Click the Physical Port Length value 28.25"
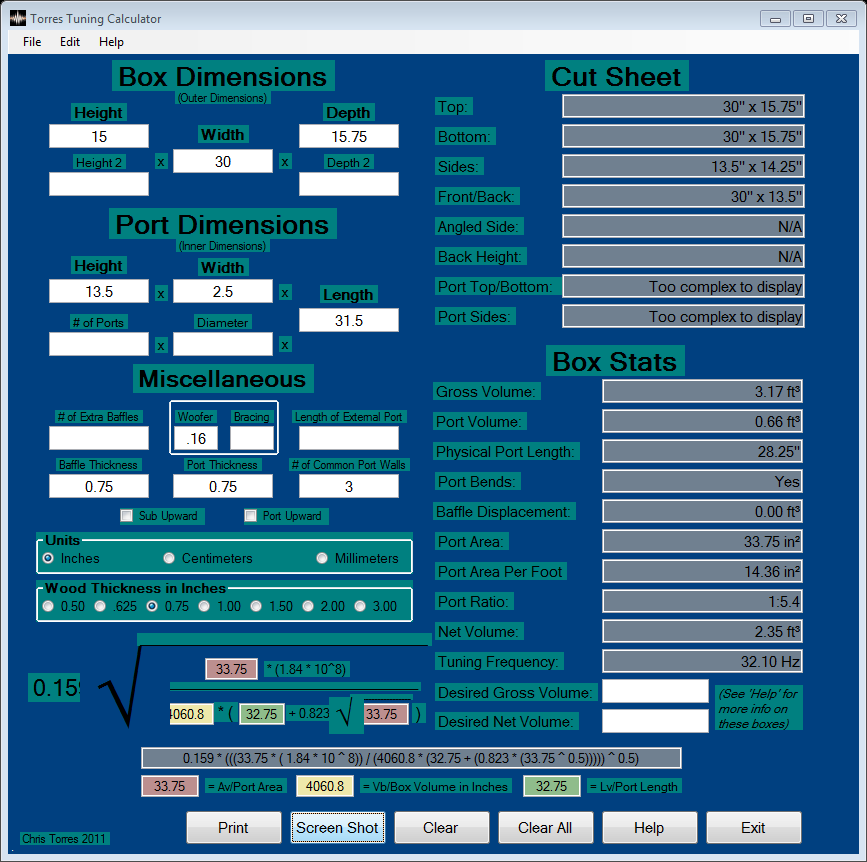Image resolution: width=867 pixels, height=862 pixels. [x=702, y=451]
